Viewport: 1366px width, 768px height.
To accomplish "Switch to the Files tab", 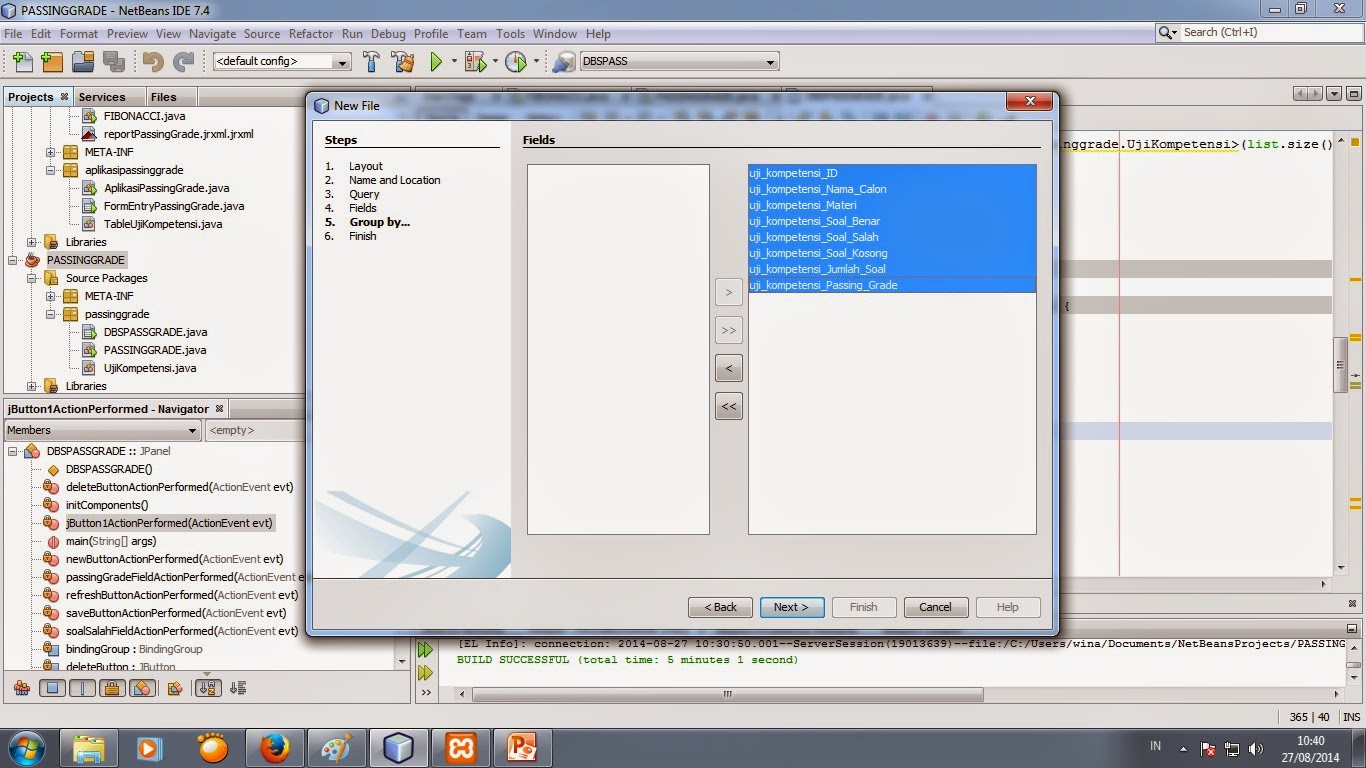I will tap(163, 97).
